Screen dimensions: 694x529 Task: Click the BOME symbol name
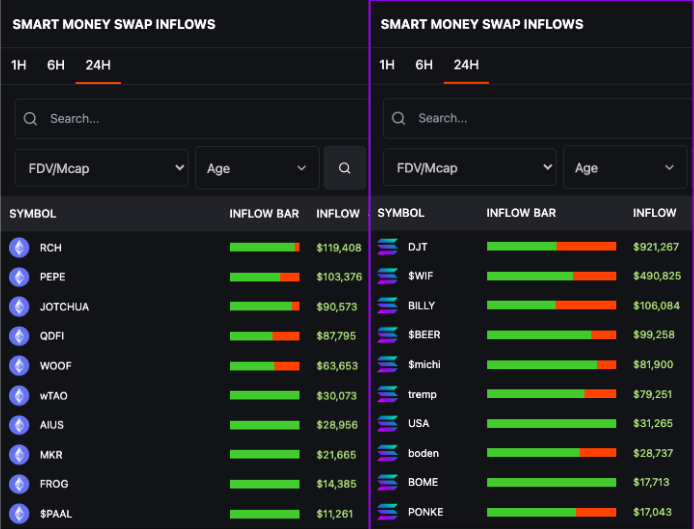(423, 483)
